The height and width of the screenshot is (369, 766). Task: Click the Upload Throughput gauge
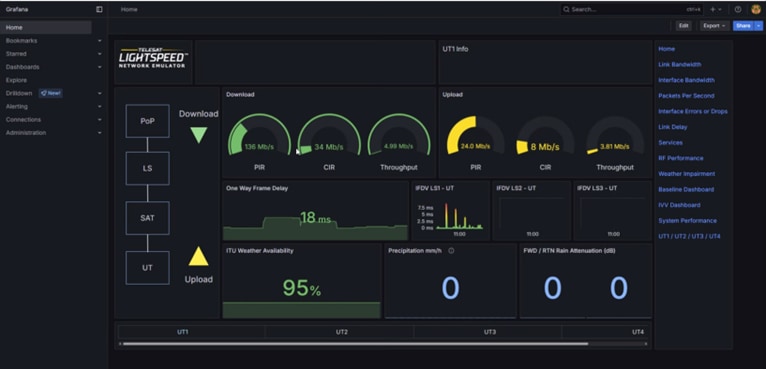click(615, 136)
